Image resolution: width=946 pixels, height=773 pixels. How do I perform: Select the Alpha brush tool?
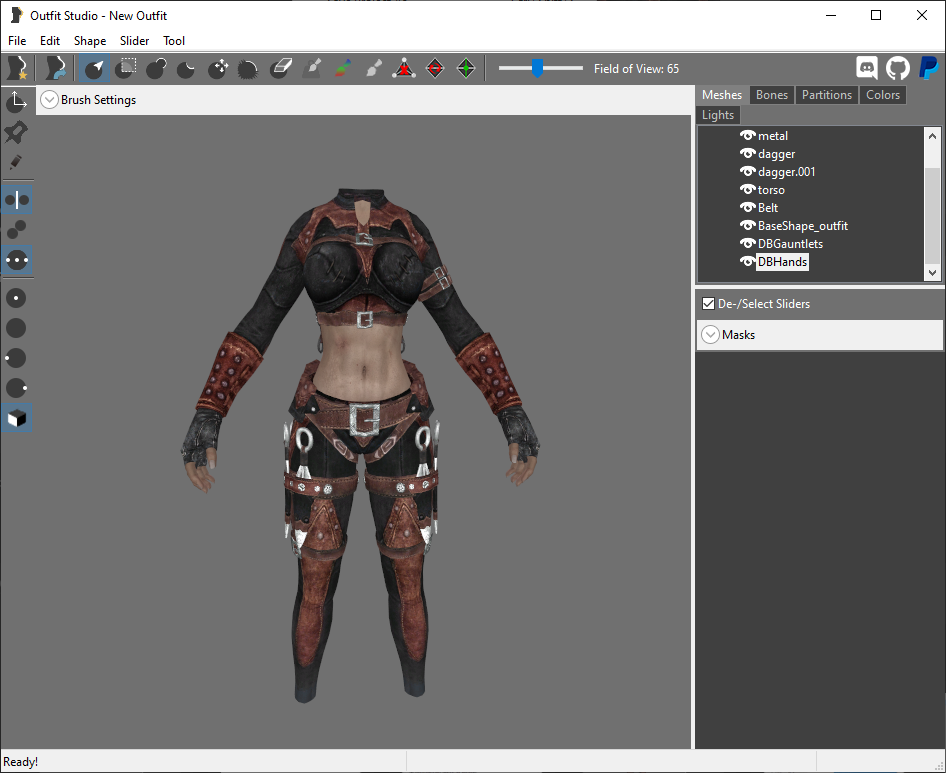(x=373, y=68)
